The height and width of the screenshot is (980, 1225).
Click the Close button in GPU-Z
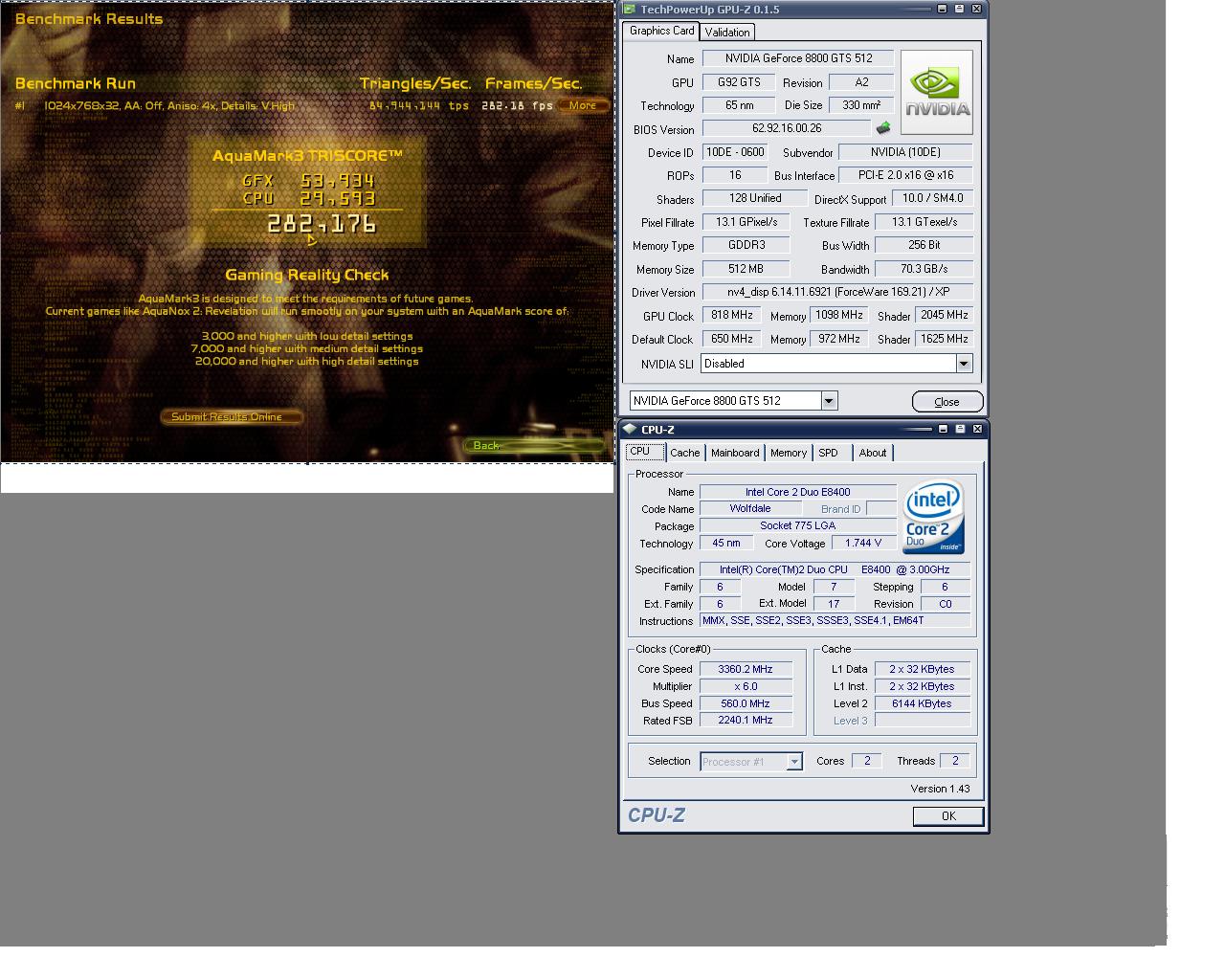947,401
